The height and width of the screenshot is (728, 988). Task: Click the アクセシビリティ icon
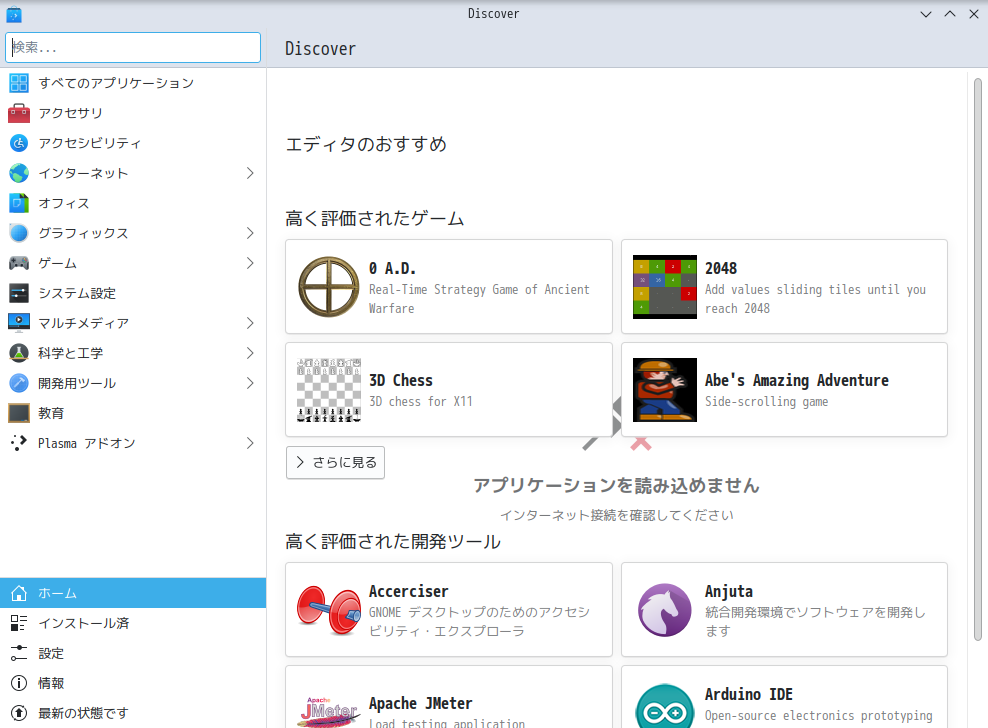pyautogui.click(x=19, y=143)
